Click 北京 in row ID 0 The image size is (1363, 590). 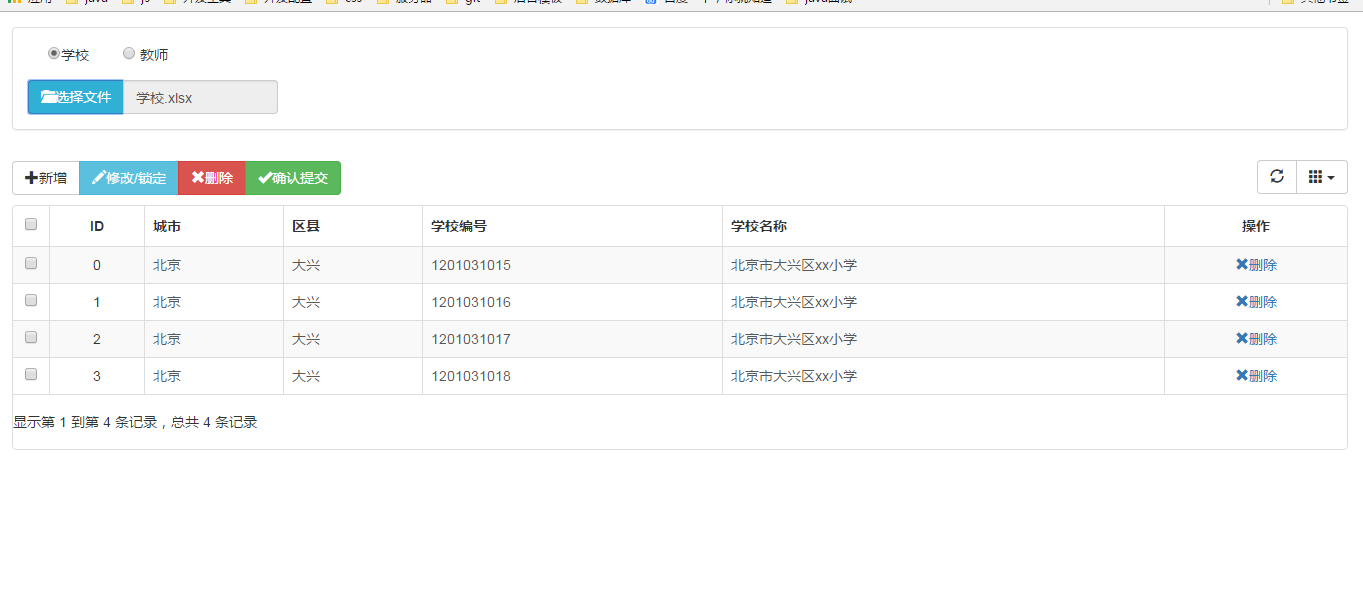pyautogui.click(x=167, y=265)
